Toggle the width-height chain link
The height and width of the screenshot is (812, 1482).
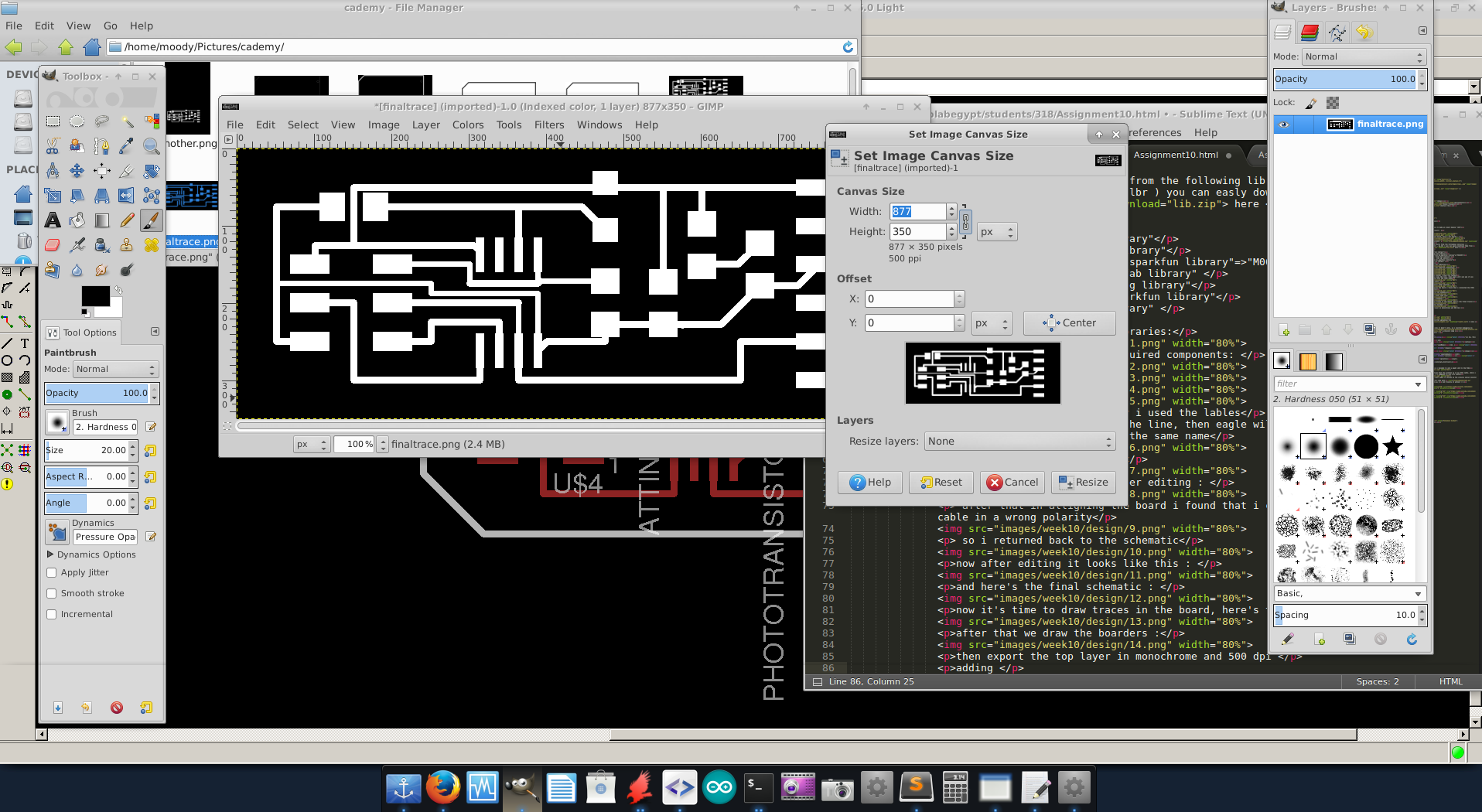tap(965, 222)
